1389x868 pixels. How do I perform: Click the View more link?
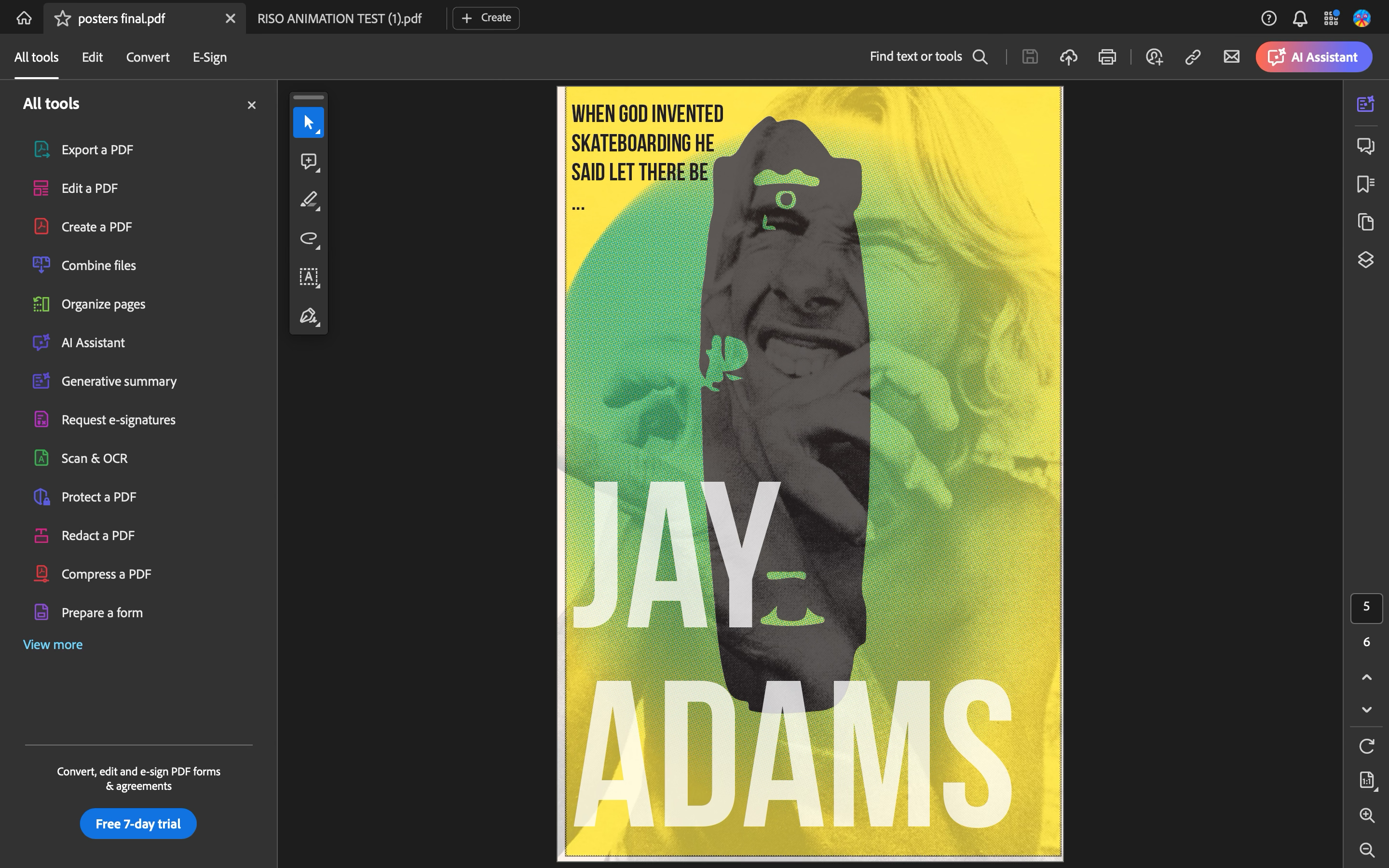tap(53, 644)
